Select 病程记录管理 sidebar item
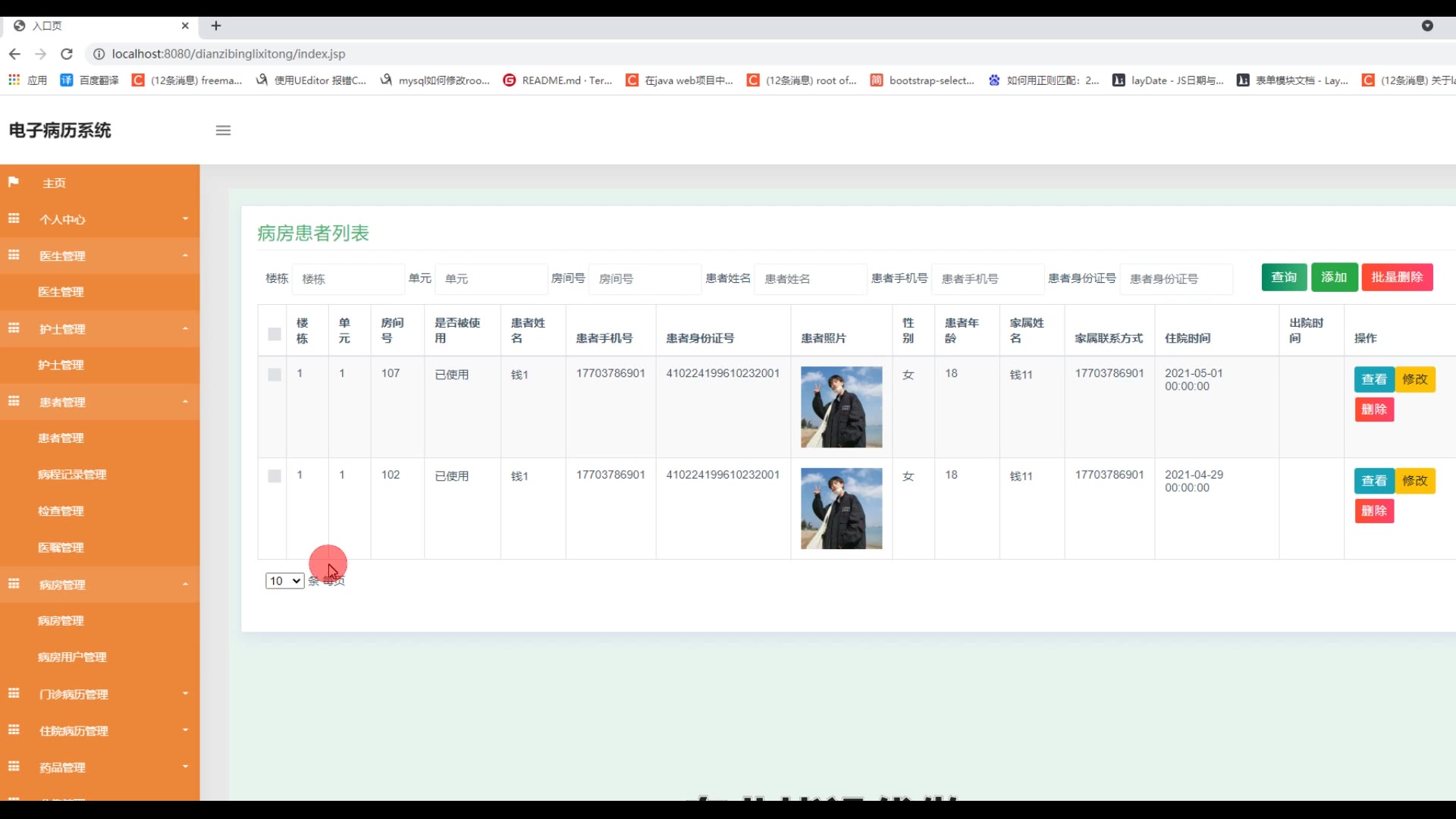1456x819 pixels. [72, 474]
